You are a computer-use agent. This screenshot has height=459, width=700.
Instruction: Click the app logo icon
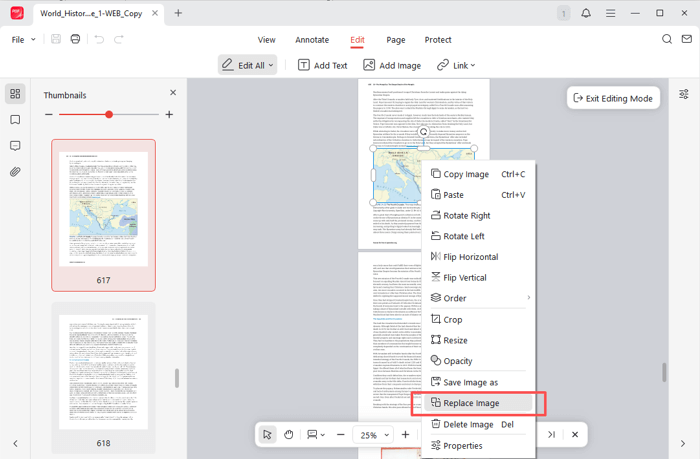pyautogui.click(x=17, y=13)
